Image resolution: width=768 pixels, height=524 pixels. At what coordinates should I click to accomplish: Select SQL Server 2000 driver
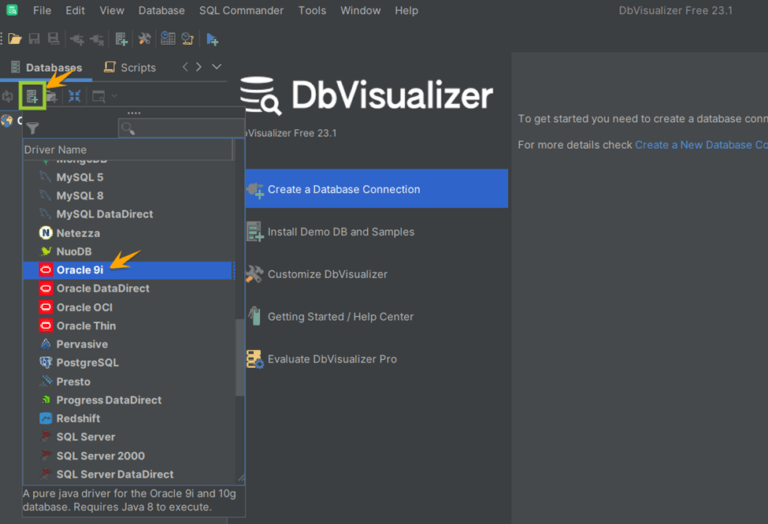100,456
